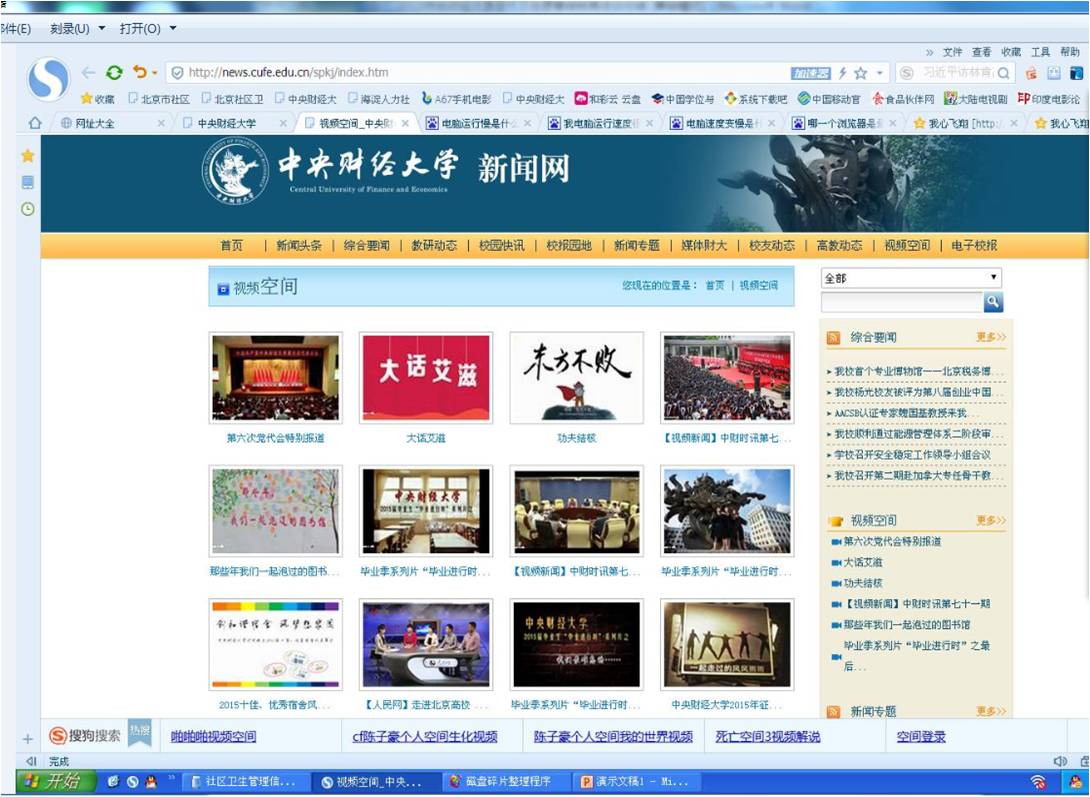Open the 工具 menu
Screen dimensions: 1090x797
tap(1040, 52)
